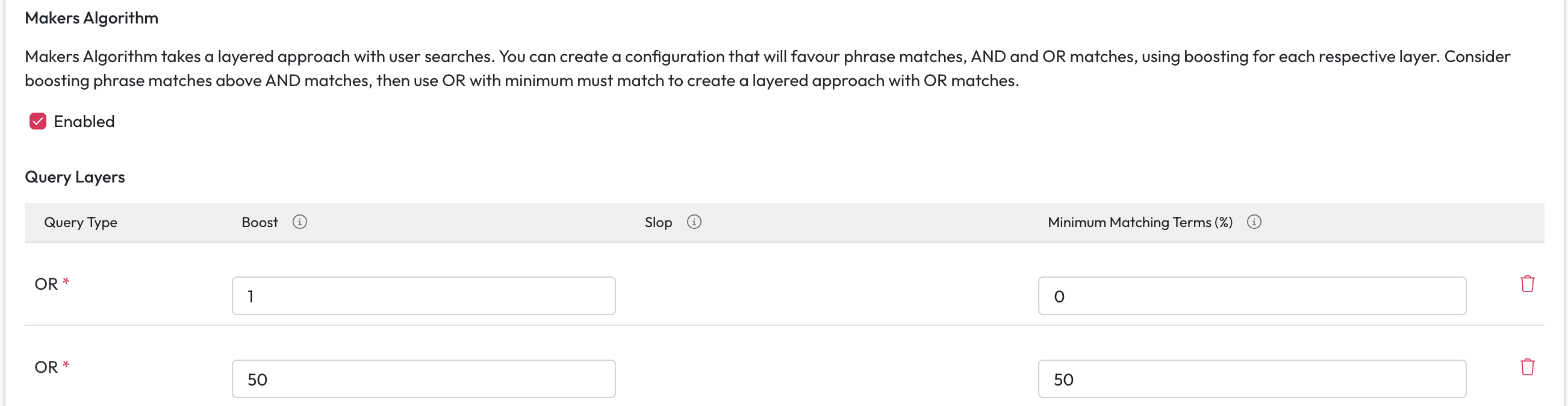Image resolution: width=1568 pixels, height=406 pixels.
Task: Click the Slop column header text
Action: 658,223
